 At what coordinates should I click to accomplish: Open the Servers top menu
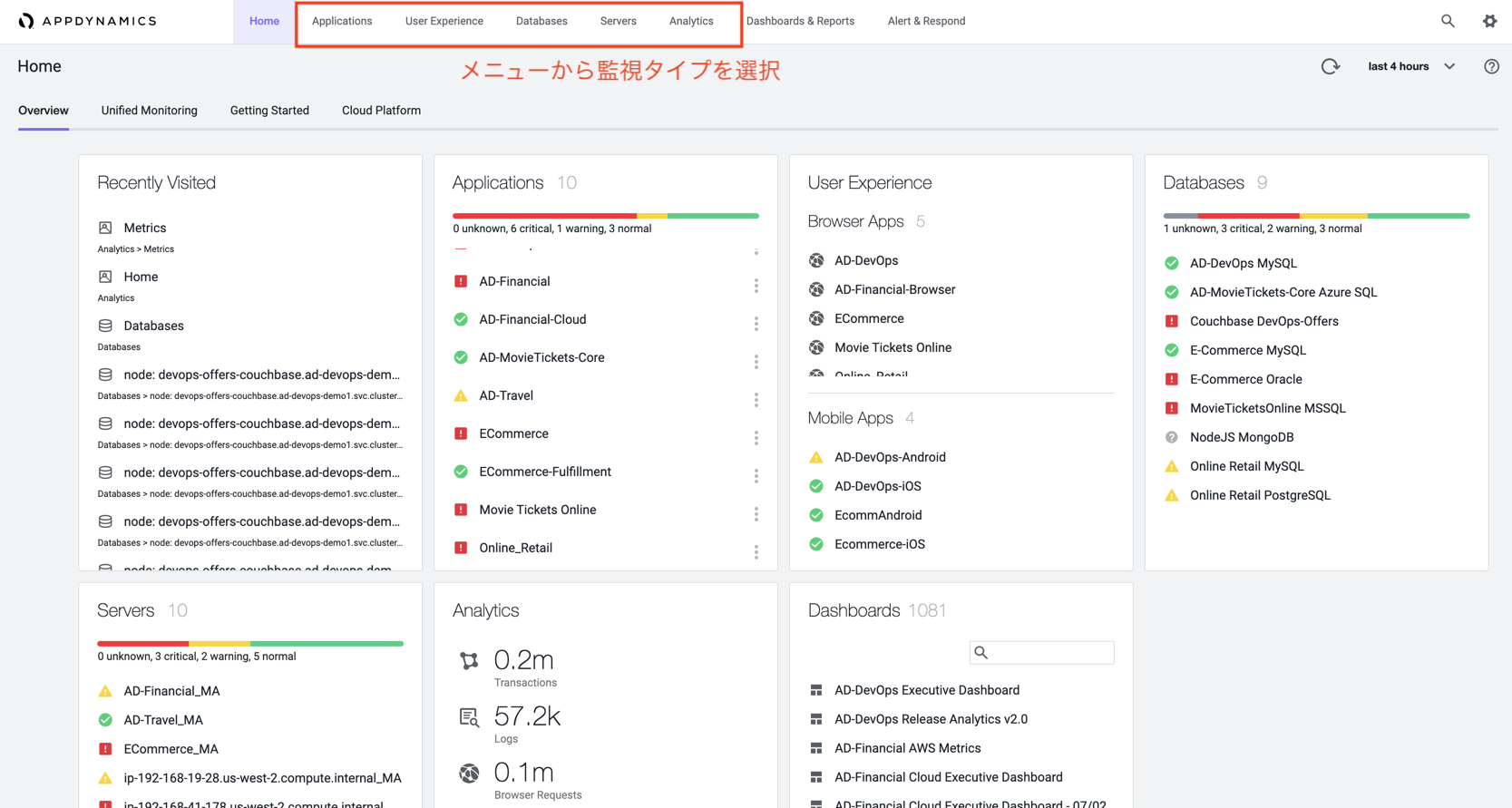pyautogui.click(x=619, y=21)
